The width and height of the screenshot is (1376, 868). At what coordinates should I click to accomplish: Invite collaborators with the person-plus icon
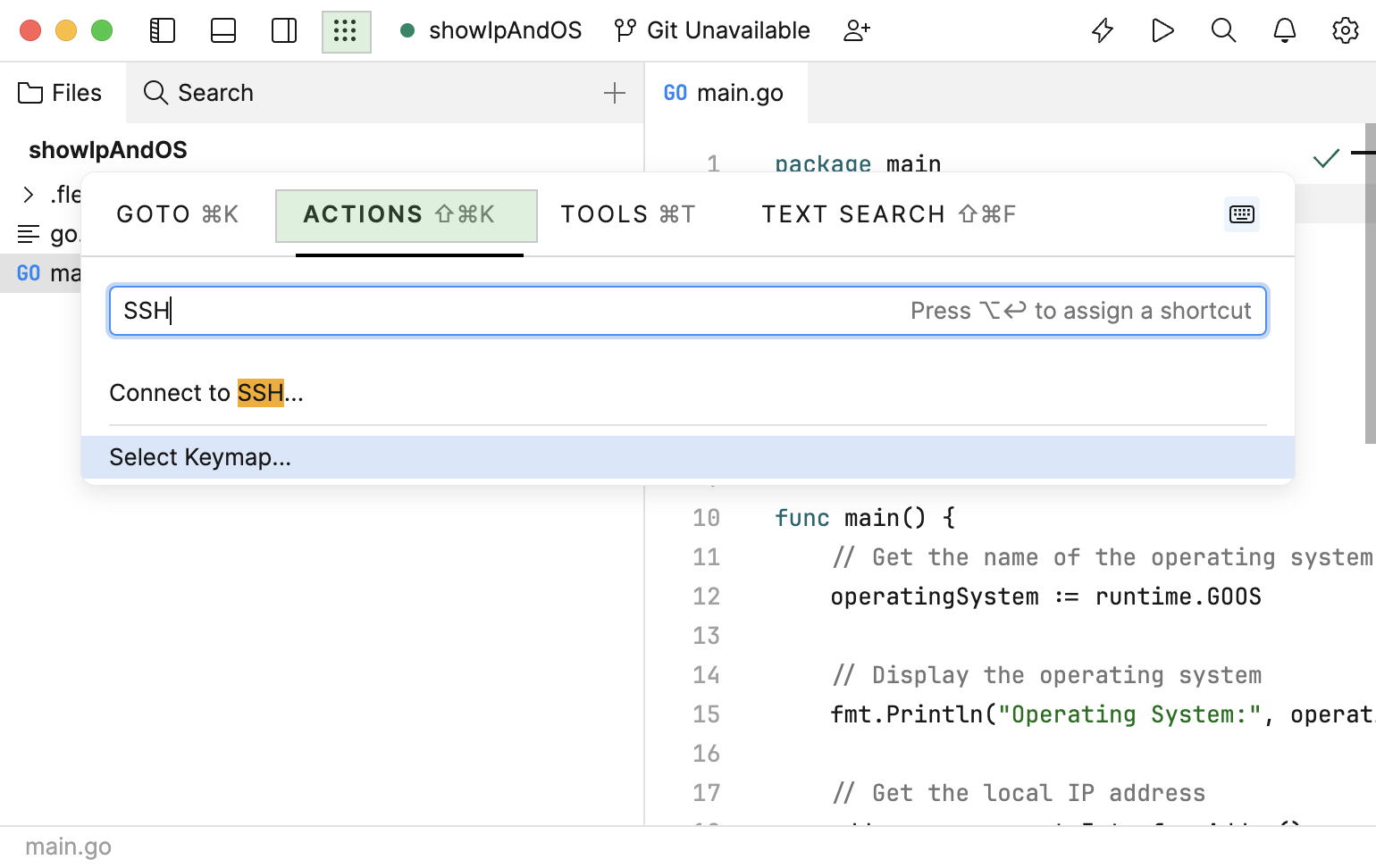click(x=857, y=30)
